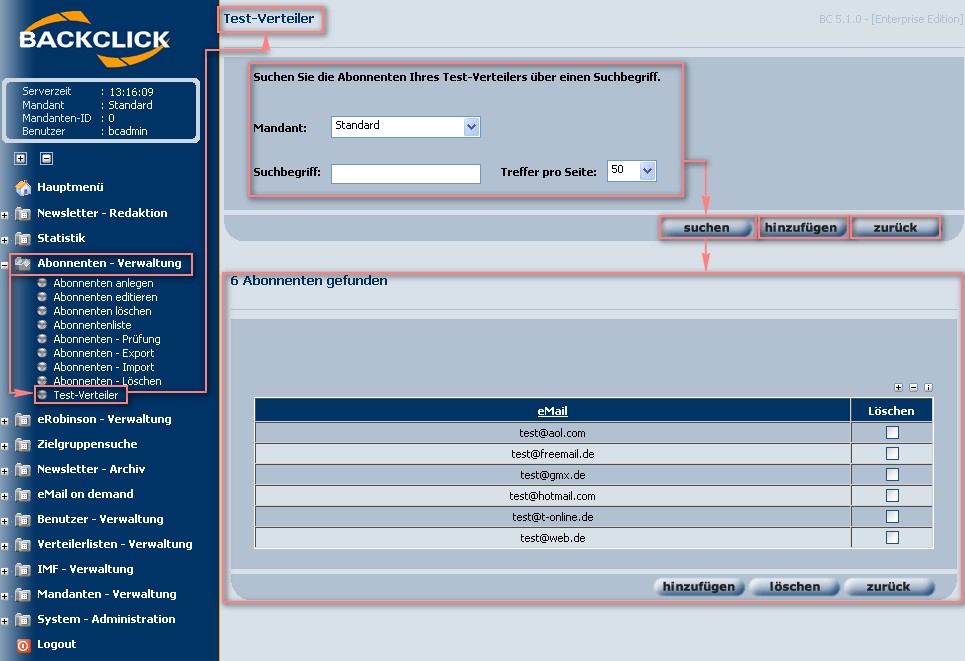Click the Newsletter - Archiv folder icon
Viewport: 965px width, 661px height.
(x=23, y=470)
